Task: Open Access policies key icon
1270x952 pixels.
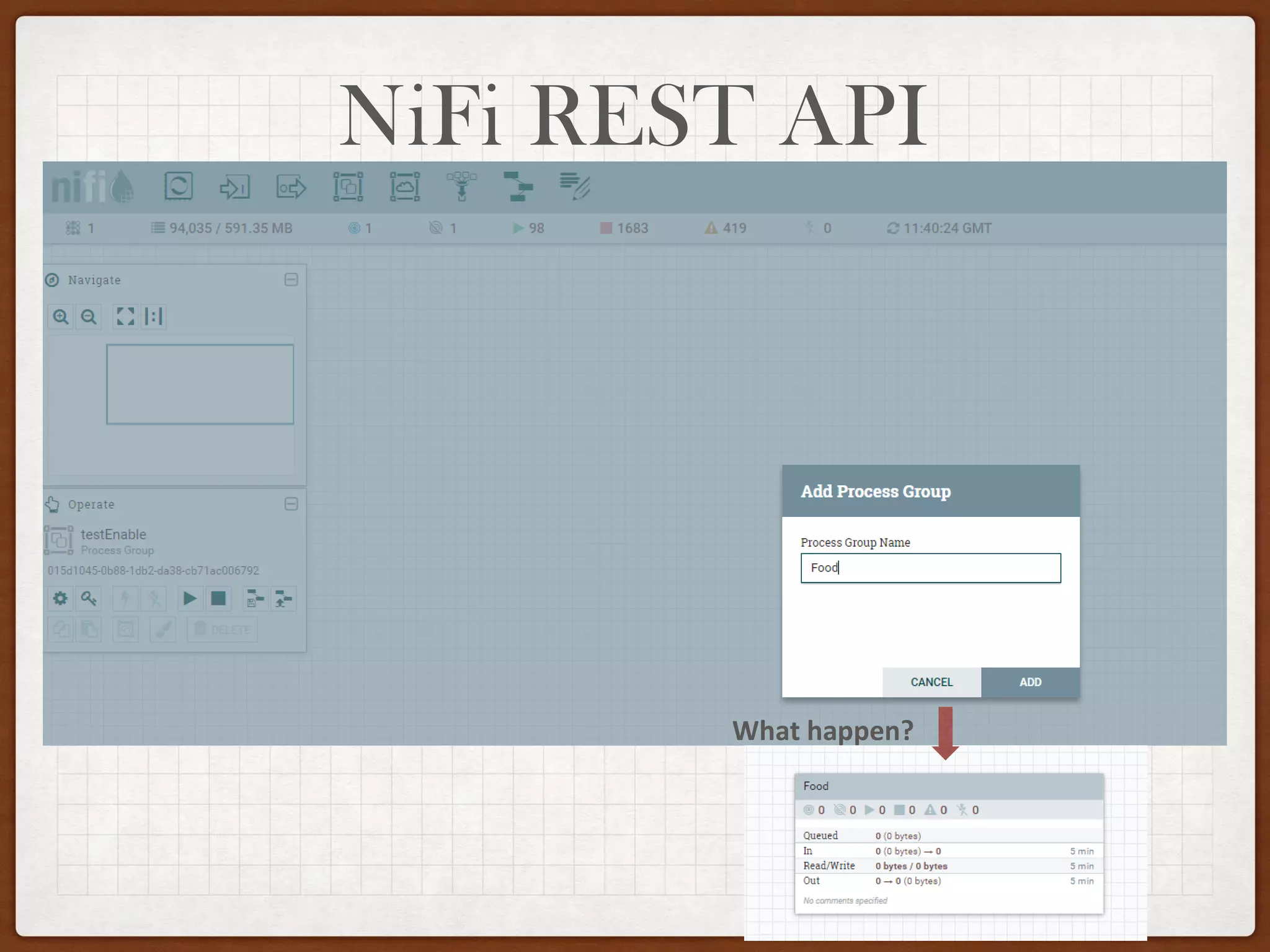Action: pyautogui.click(x=89, y=599)
